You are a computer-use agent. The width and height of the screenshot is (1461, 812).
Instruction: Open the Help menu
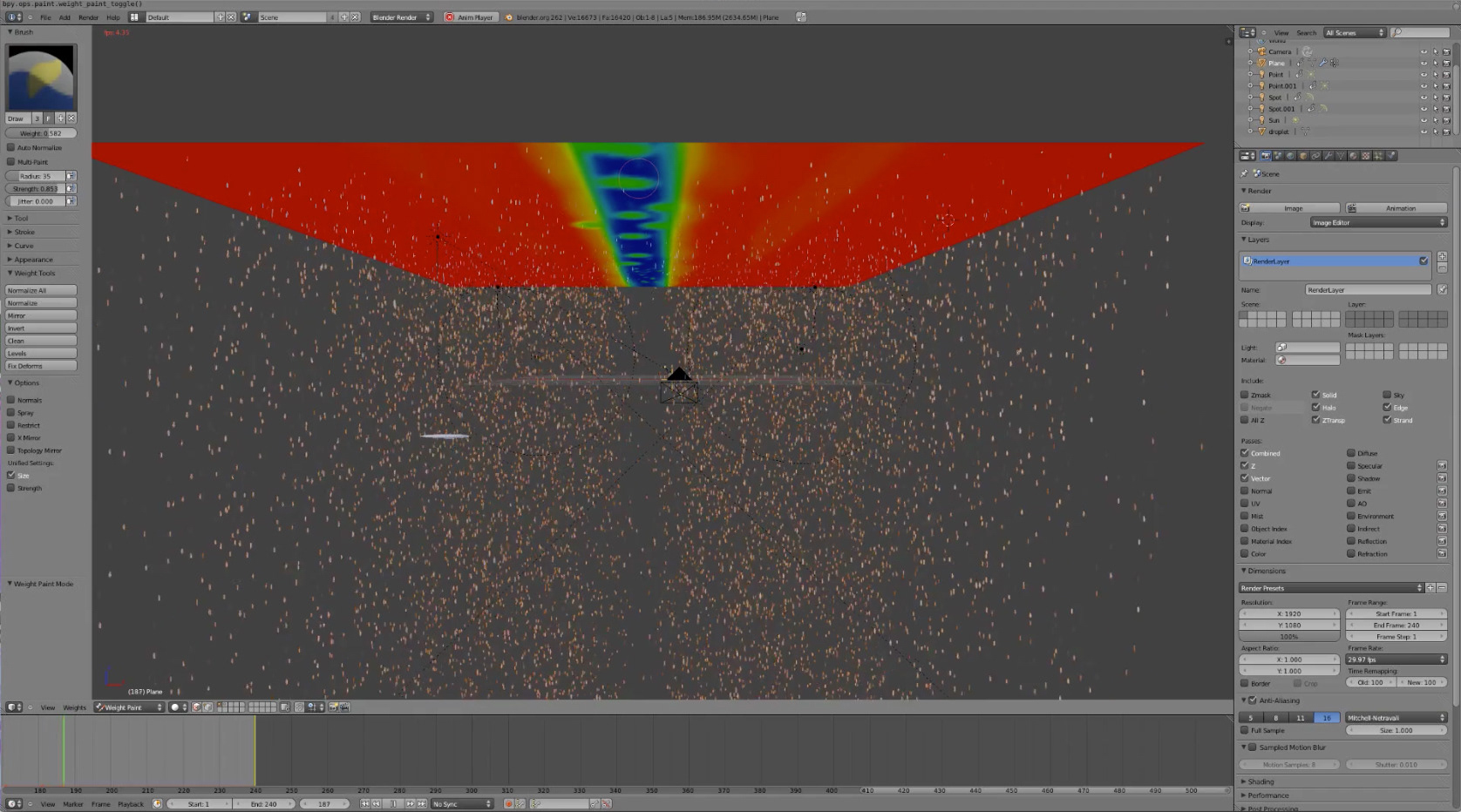tap(113, 17)
